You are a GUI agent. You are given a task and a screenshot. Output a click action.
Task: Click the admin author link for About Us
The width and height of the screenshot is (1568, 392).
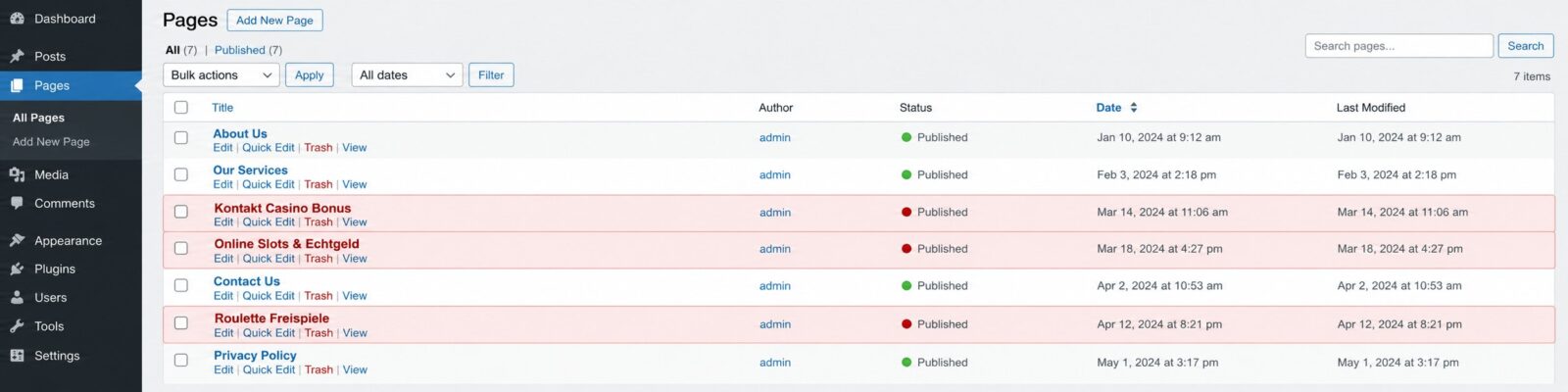[x=775, y=138]
